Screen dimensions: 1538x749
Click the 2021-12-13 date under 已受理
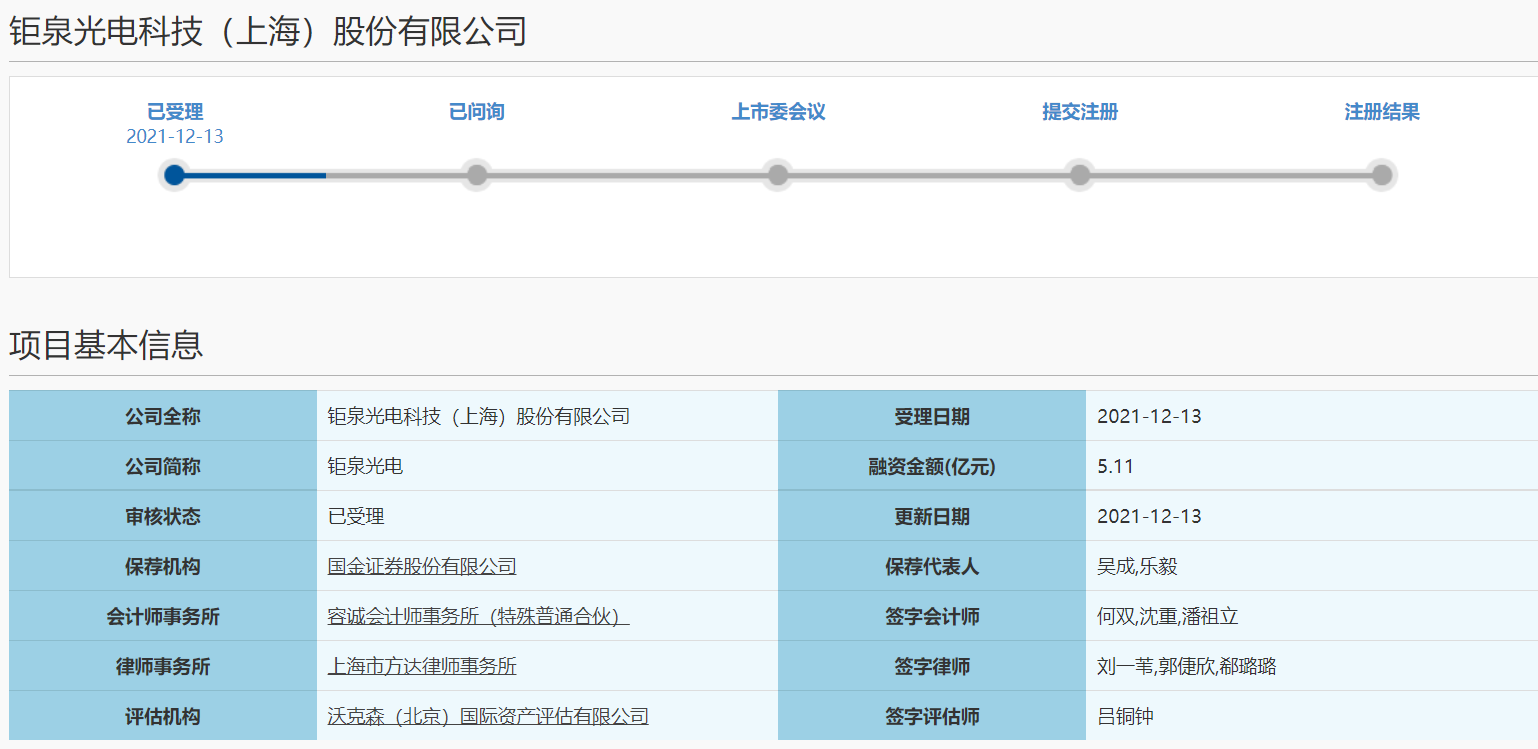[175, 137]
